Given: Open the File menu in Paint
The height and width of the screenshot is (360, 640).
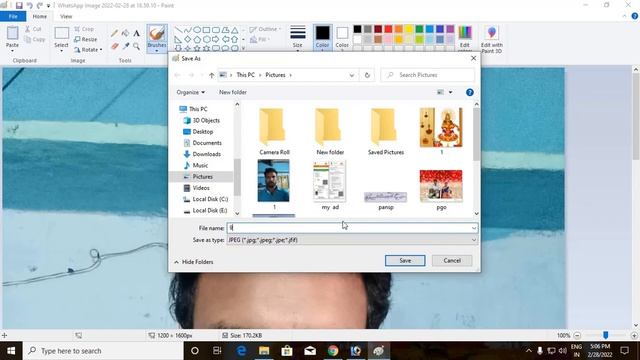Looking at the screenshot, I should (x=13, y=16).
